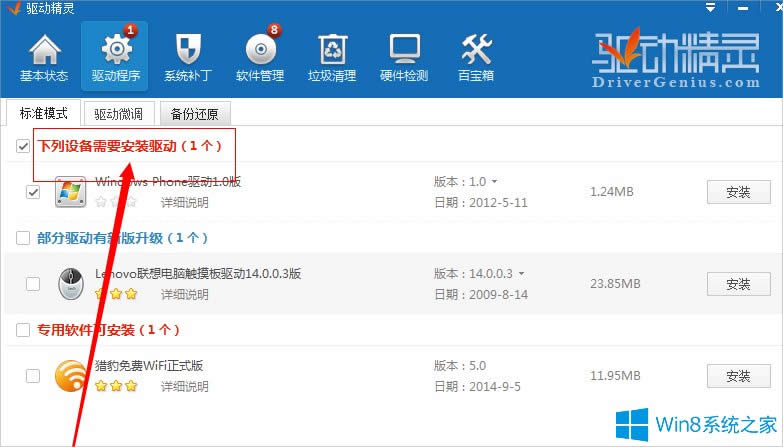
Task: Open 详细说明 for Lenovo touchpad driver
Action: (185, 294)
